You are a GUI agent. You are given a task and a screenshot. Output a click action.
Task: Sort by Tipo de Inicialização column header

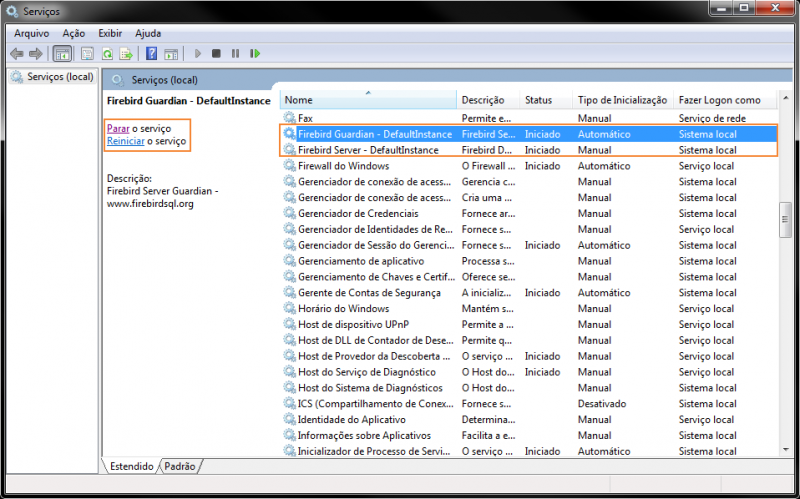[622, 100]
